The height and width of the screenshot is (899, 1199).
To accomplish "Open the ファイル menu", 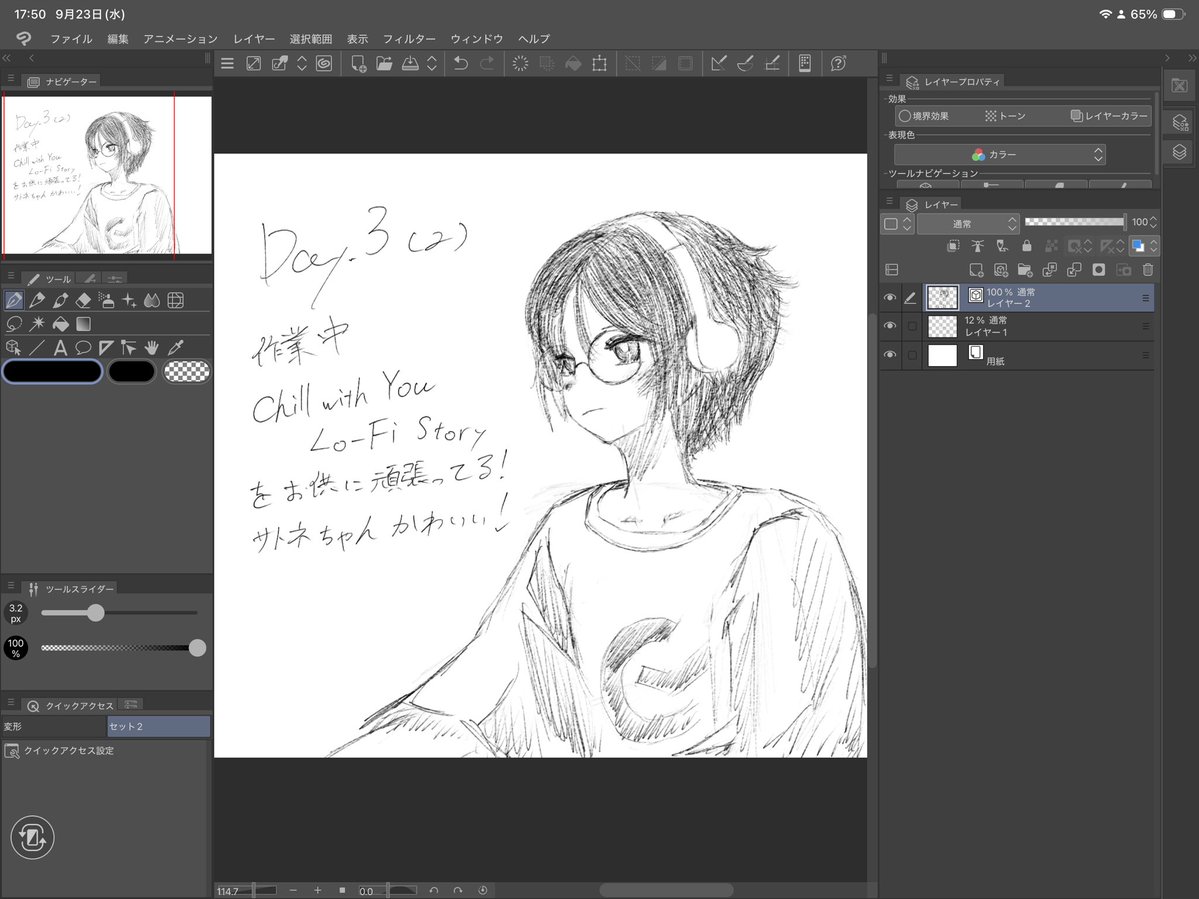I will pyautogui.click(x=71, y=39).
